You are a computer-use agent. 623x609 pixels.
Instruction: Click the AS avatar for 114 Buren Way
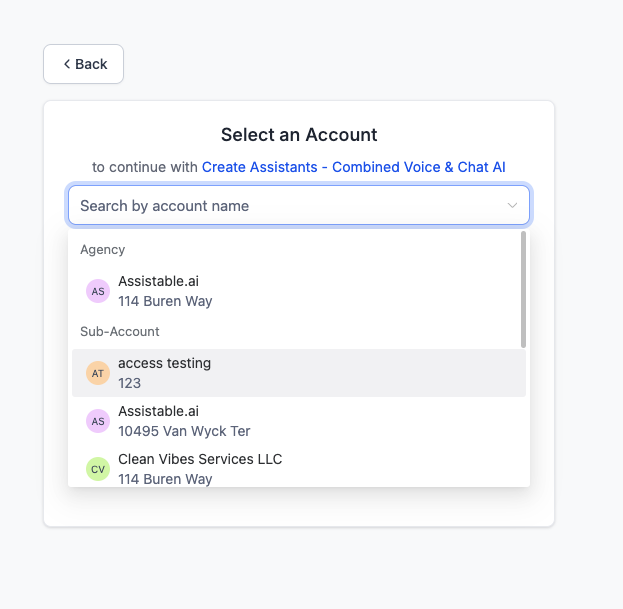coord(98,291)
